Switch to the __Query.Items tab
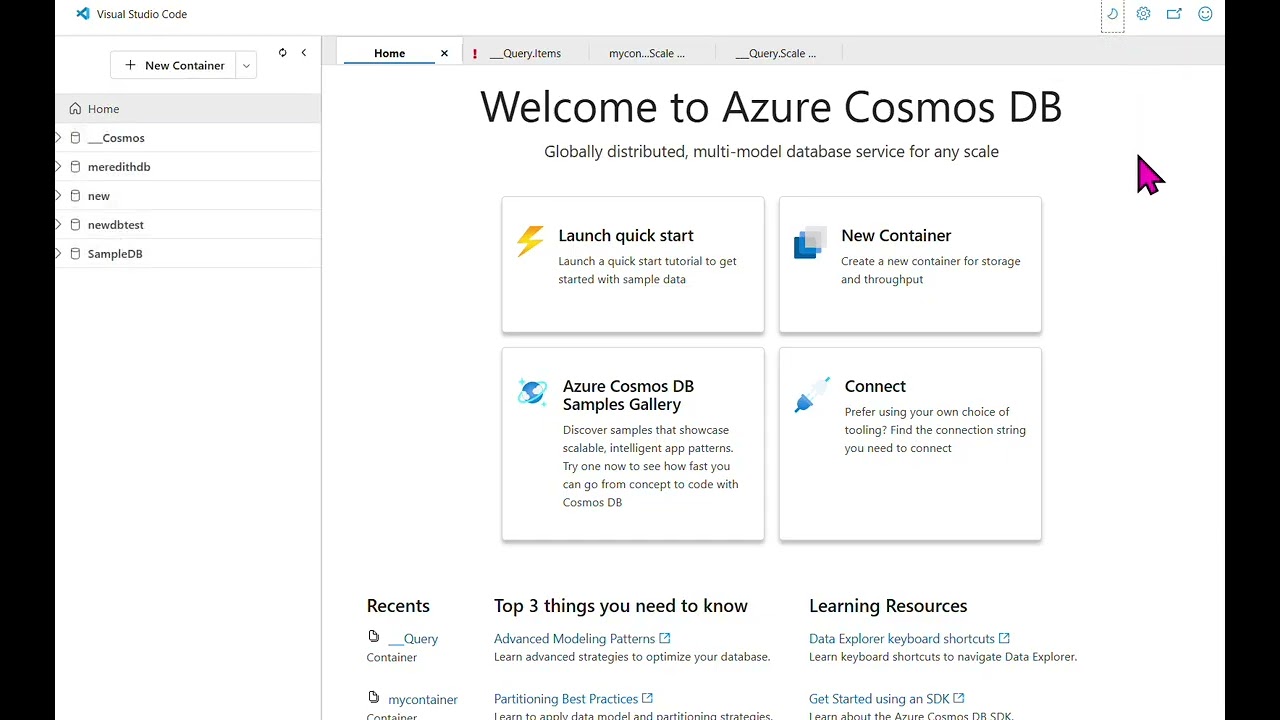This screenshot has width=1280, height=720. (x=525, y=54)
